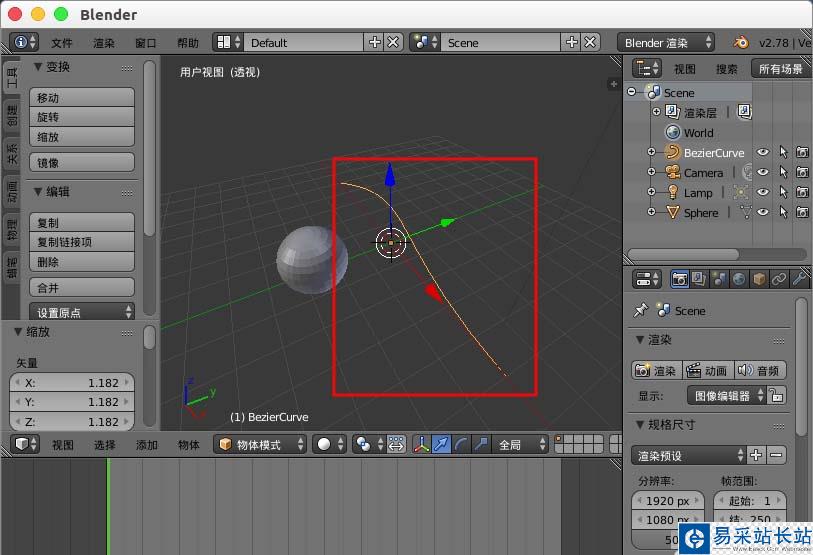Hide the Camera object via eye icon
This screenshot has width=813, height=555.
click(763, 173)
